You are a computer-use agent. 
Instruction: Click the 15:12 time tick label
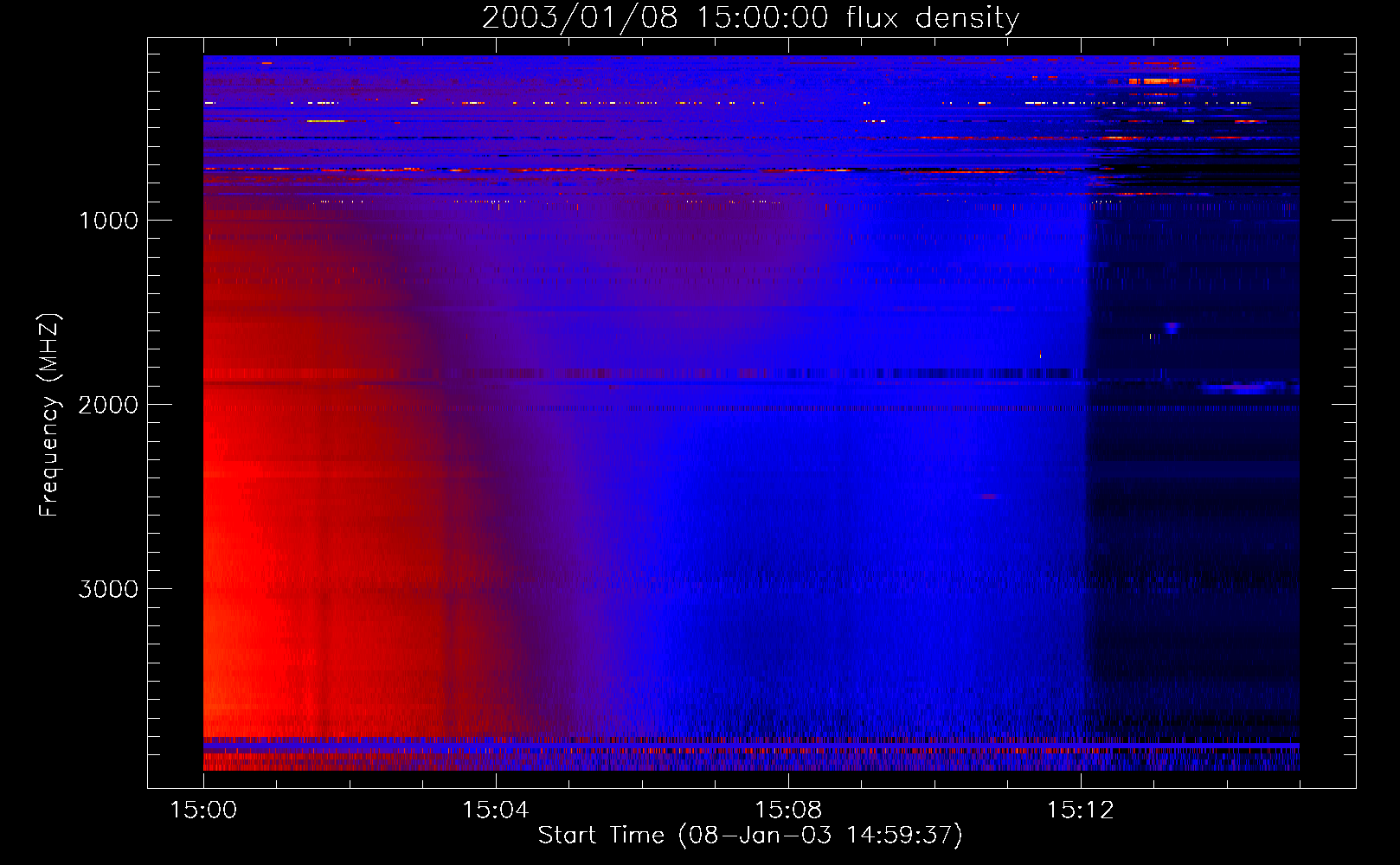pos(1081,811)
